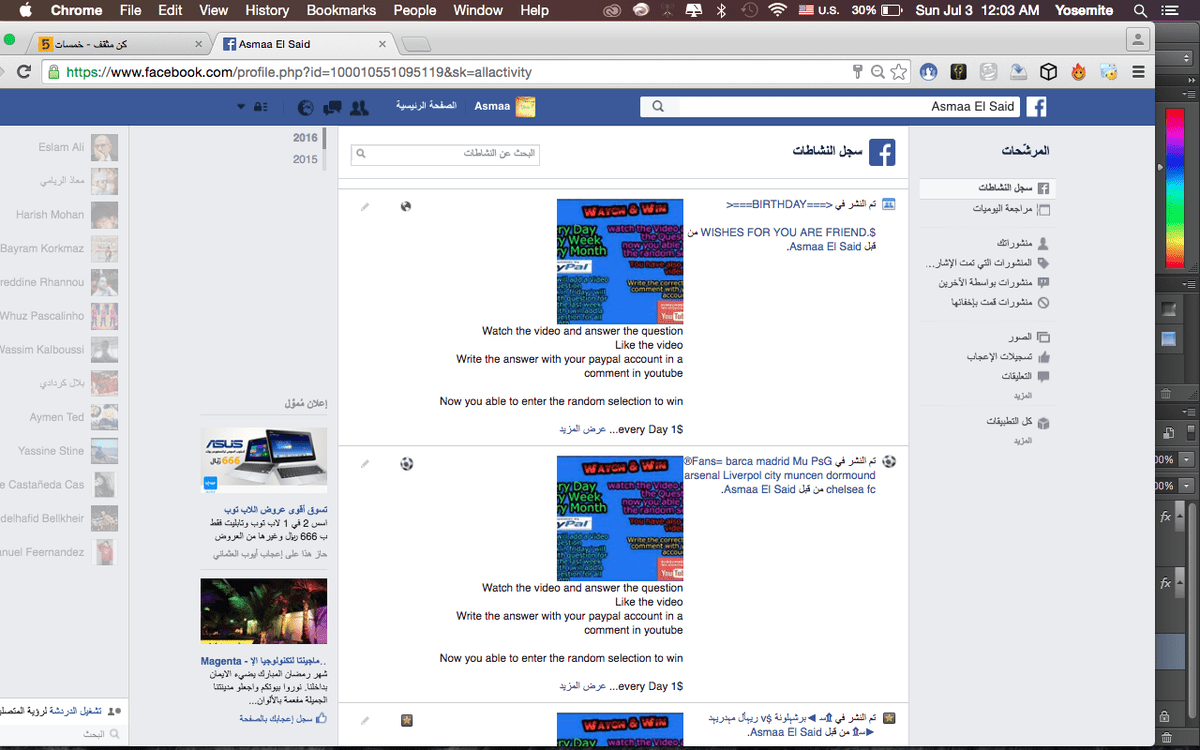Open the Chrome hamburger menu
Image resolution: width=1200 pixels, height=750 pixels.
click(x=1138, y=72)
